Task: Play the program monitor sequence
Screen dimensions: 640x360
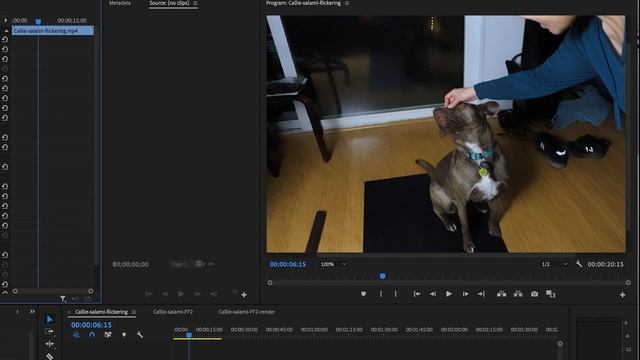Action: click(x=449, y=294)
